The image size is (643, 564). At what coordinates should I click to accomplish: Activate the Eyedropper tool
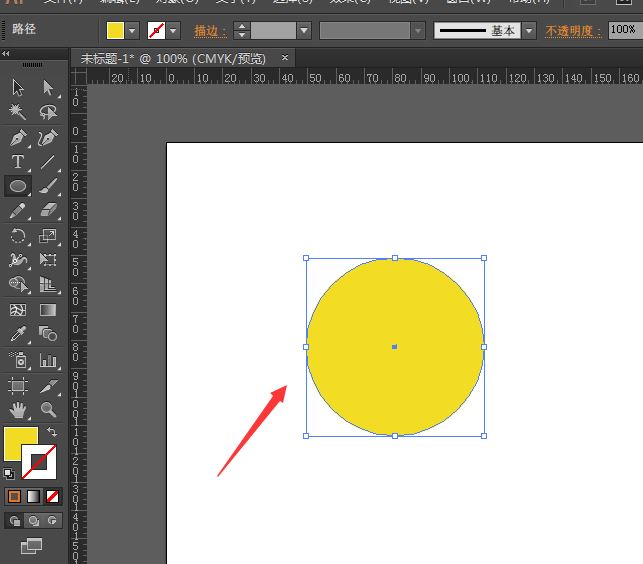(x=18, y=335)
